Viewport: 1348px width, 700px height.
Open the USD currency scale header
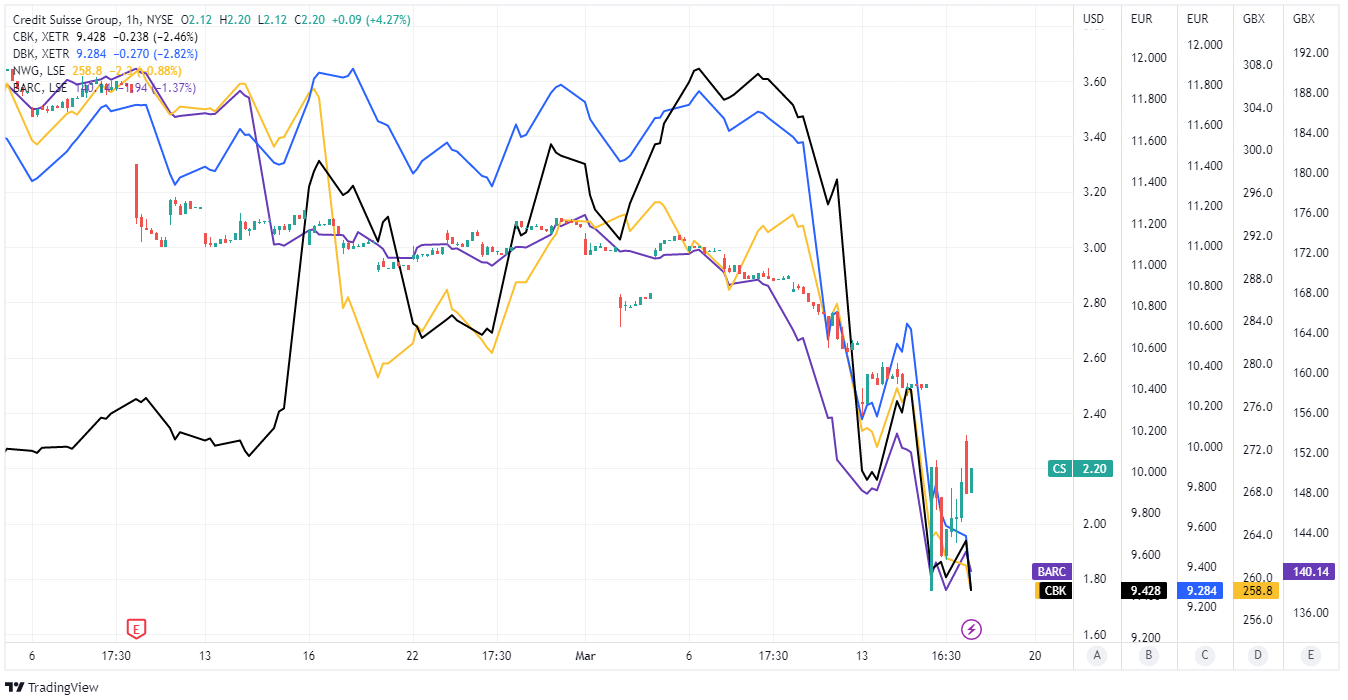pos(1095,19)
